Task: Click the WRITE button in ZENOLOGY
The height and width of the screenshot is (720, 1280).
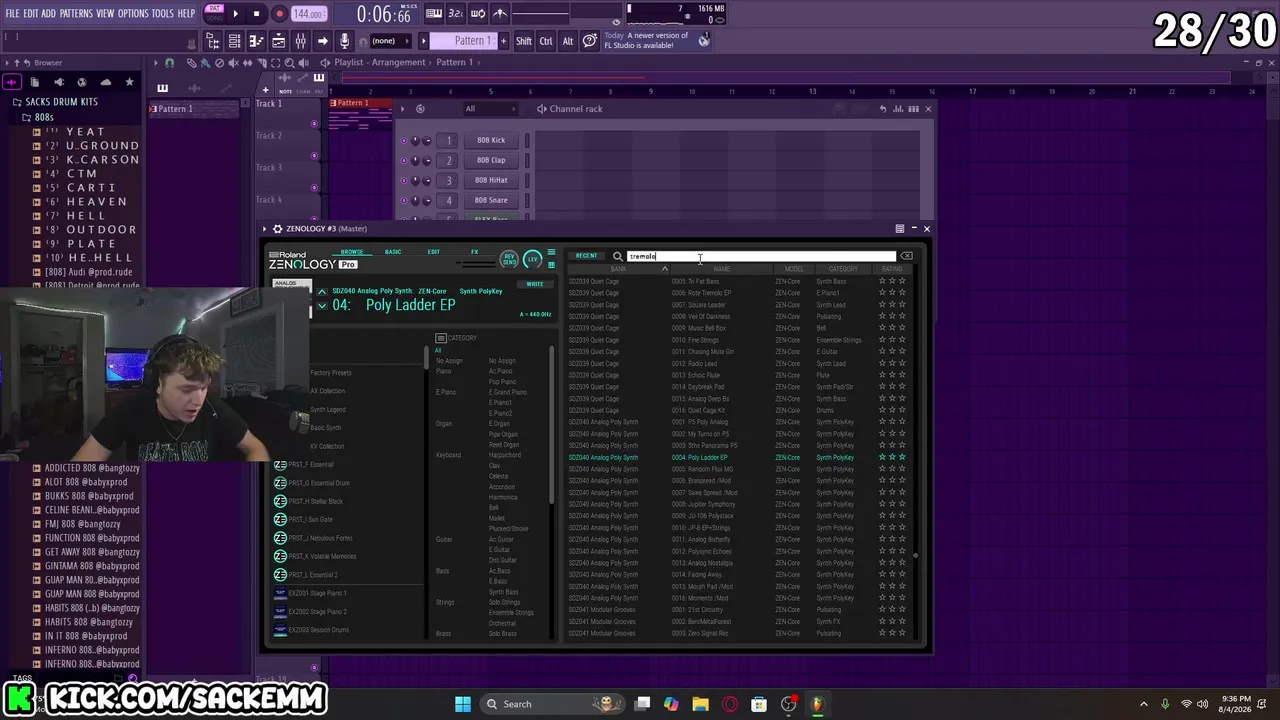Action: [x=535, y=284]
